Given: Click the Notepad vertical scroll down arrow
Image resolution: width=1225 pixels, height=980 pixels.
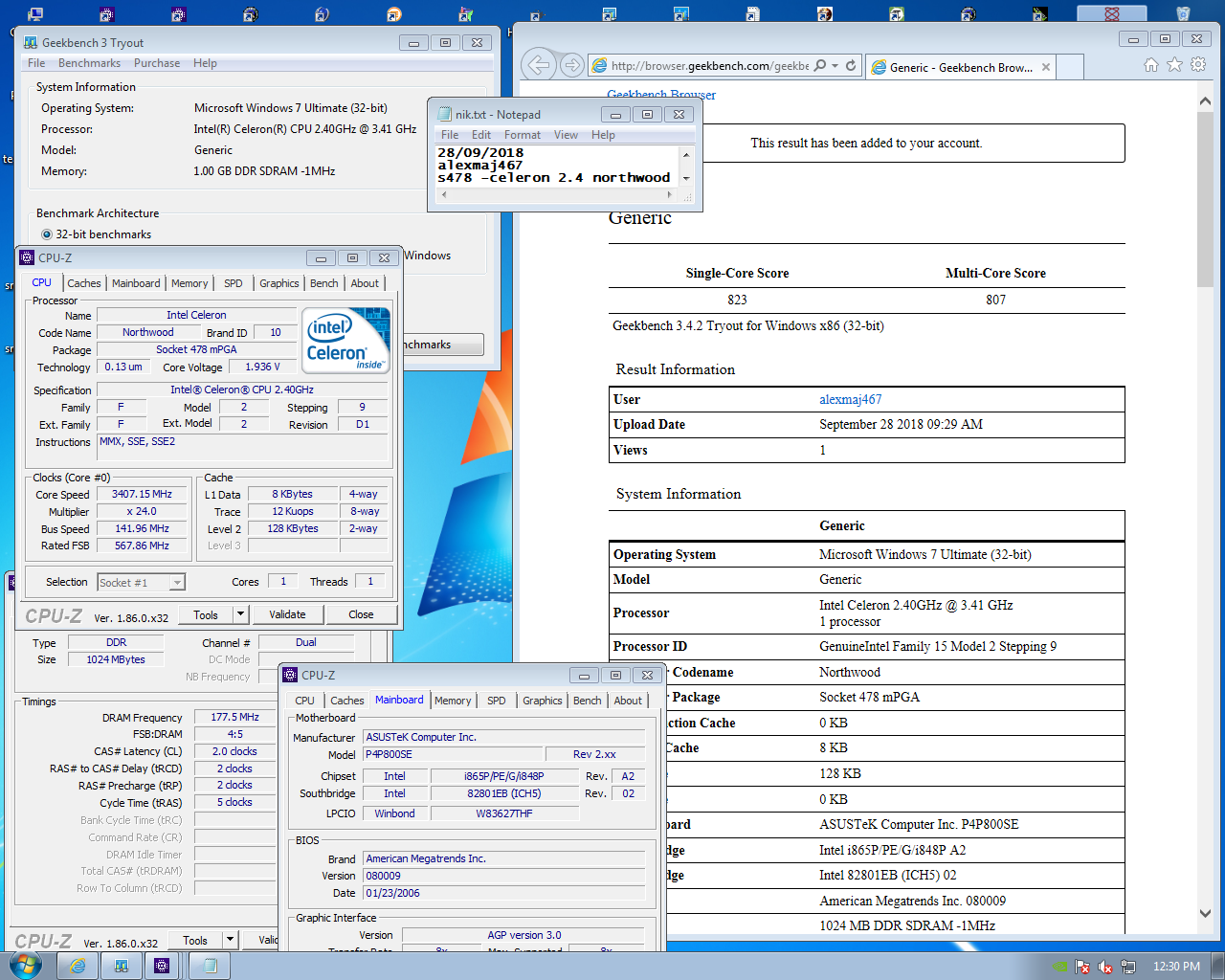Looking at the screenshot, I should click(x=686, y=178).
